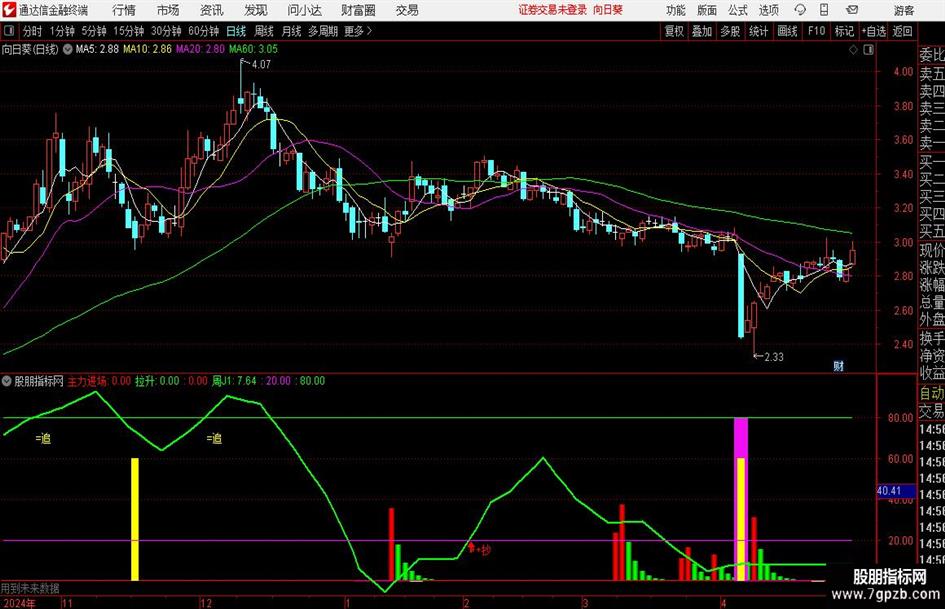
Task: Click the 叠加 overlay button
Action: pyautogui.click(x=702, y=31)
